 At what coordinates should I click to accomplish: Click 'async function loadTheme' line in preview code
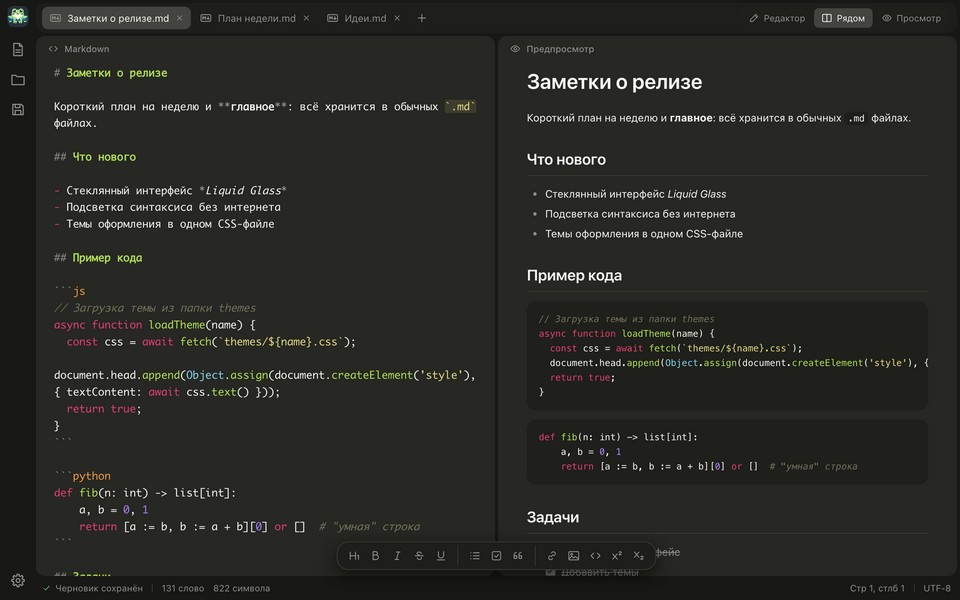(x=626, y=334)
